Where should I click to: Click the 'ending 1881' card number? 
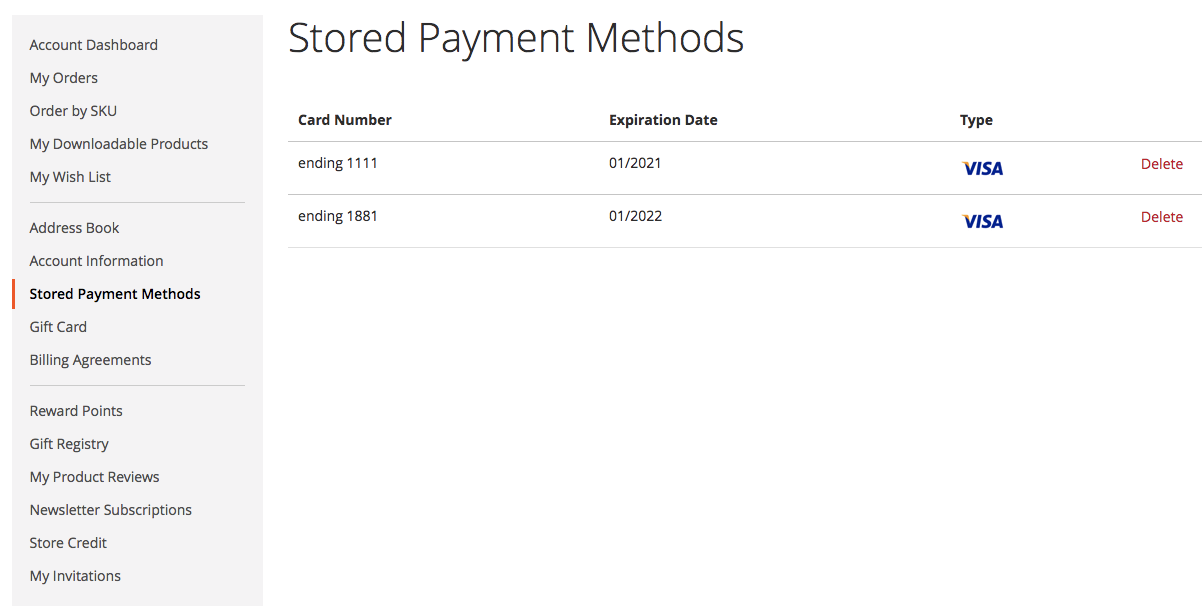point(338,216)
